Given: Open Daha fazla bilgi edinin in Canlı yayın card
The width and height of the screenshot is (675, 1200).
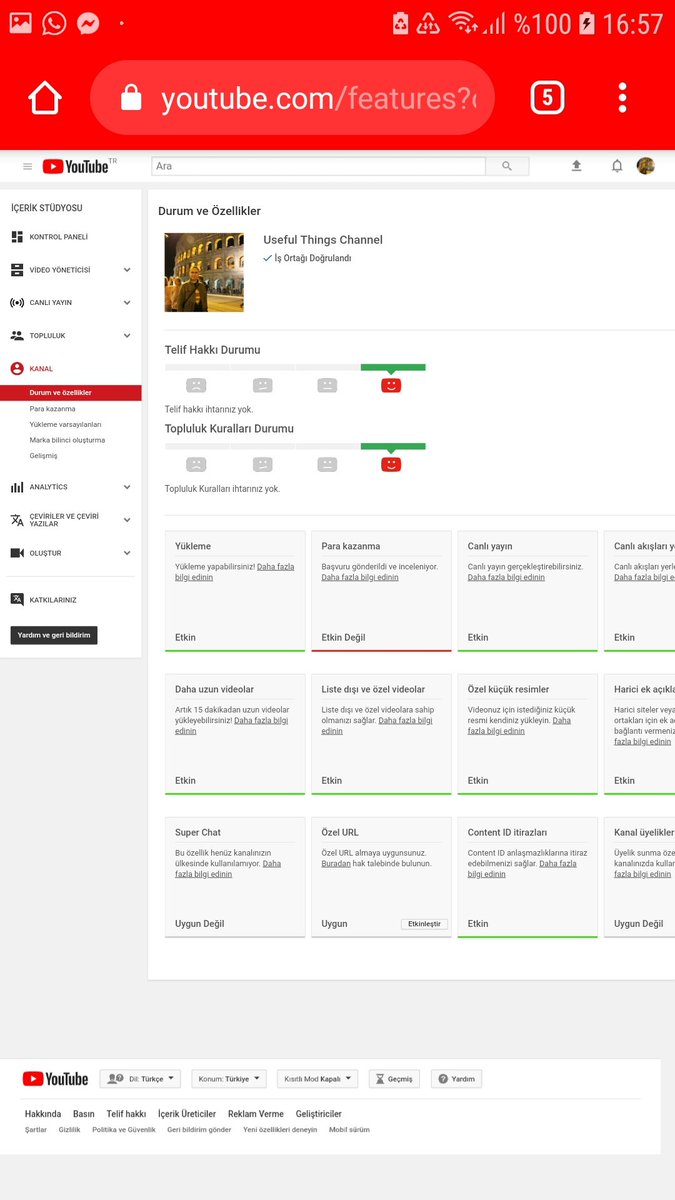Looking at the screenshot, I should [x=506, y=577].
